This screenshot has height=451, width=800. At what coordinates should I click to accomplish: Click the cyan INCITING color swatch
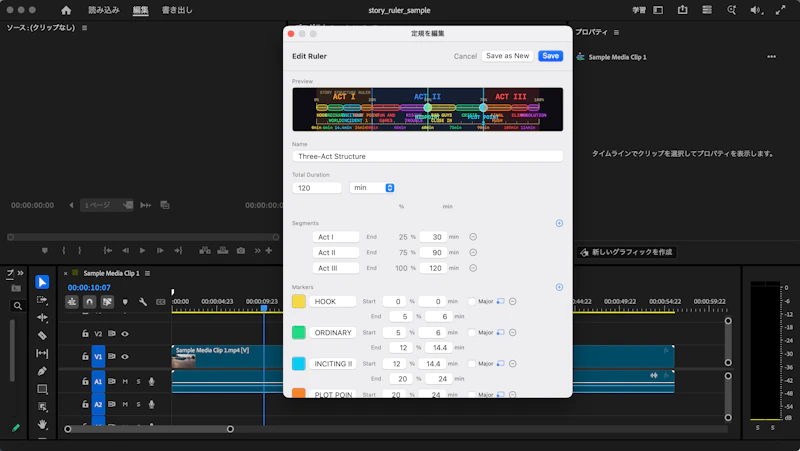pyautogui.click(x=299, y=364)
